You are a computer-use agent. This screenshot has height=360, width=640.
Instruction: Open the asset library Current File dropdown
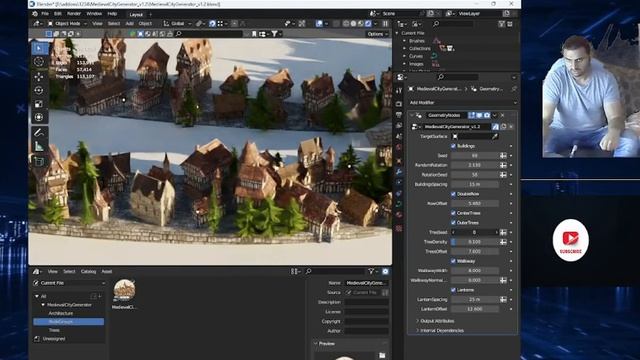(x=69, y=283)
